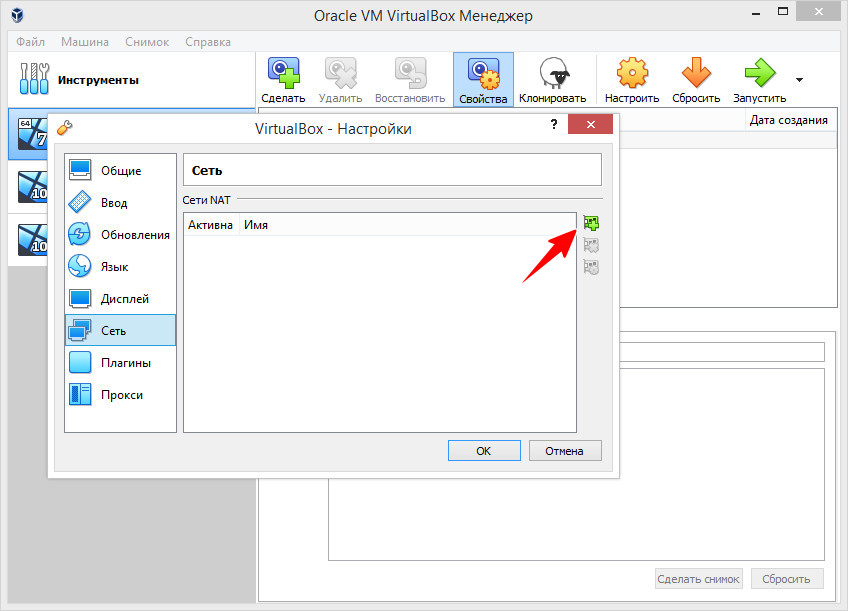The height and width of the screenshot is (611, 848).
Task: Confirm the settings dialog with OK
Action: [484, 450]
